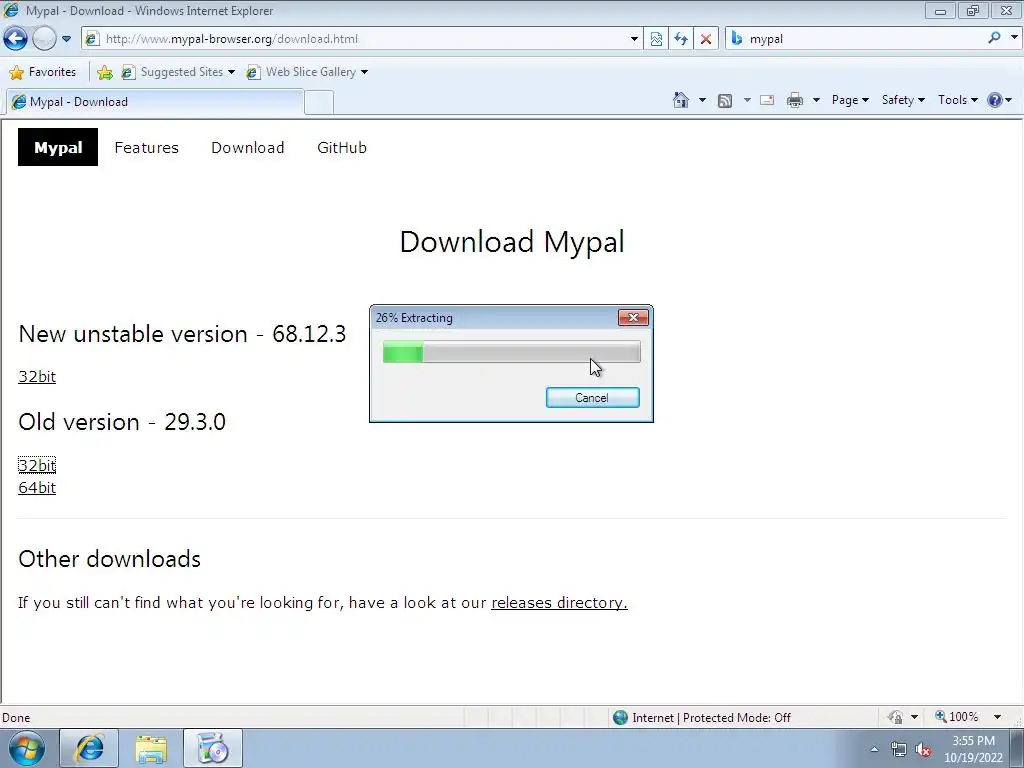Close the 26% Extracting dialog

[633, 317]
